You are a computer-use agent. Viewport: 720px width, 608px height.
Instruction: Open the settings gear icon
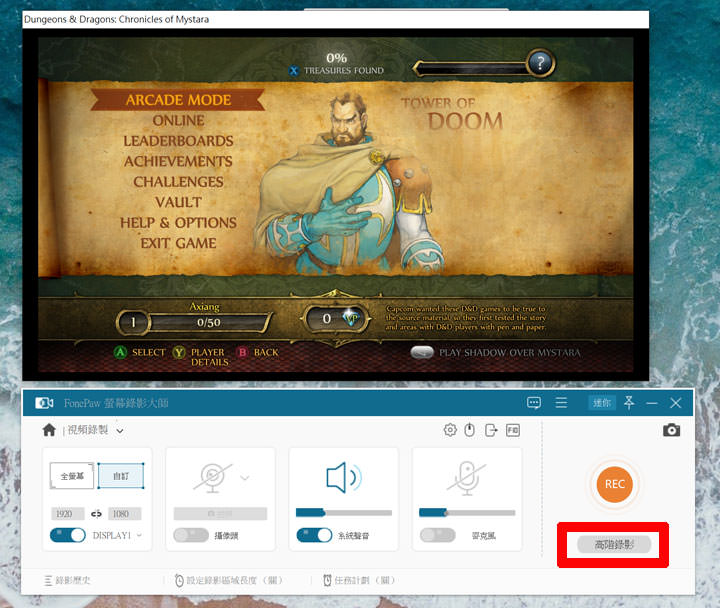click(450, 430)
